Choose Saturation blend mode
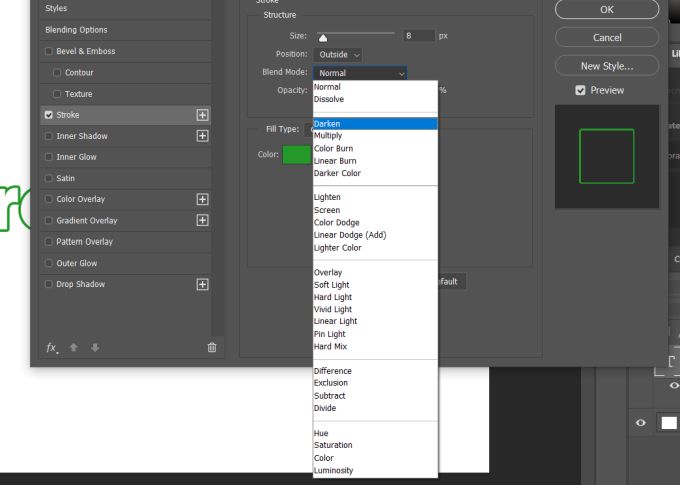Image resolution: width=680 pixels, height=485 pixels. tap(375, 445)
